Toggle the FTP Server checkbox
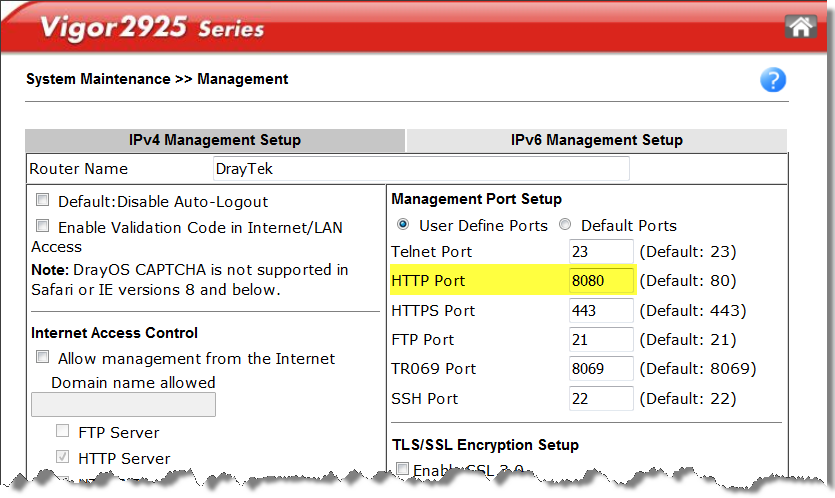Image resolution: width=835 pixels, height=498 pixels. click(63, 432)
